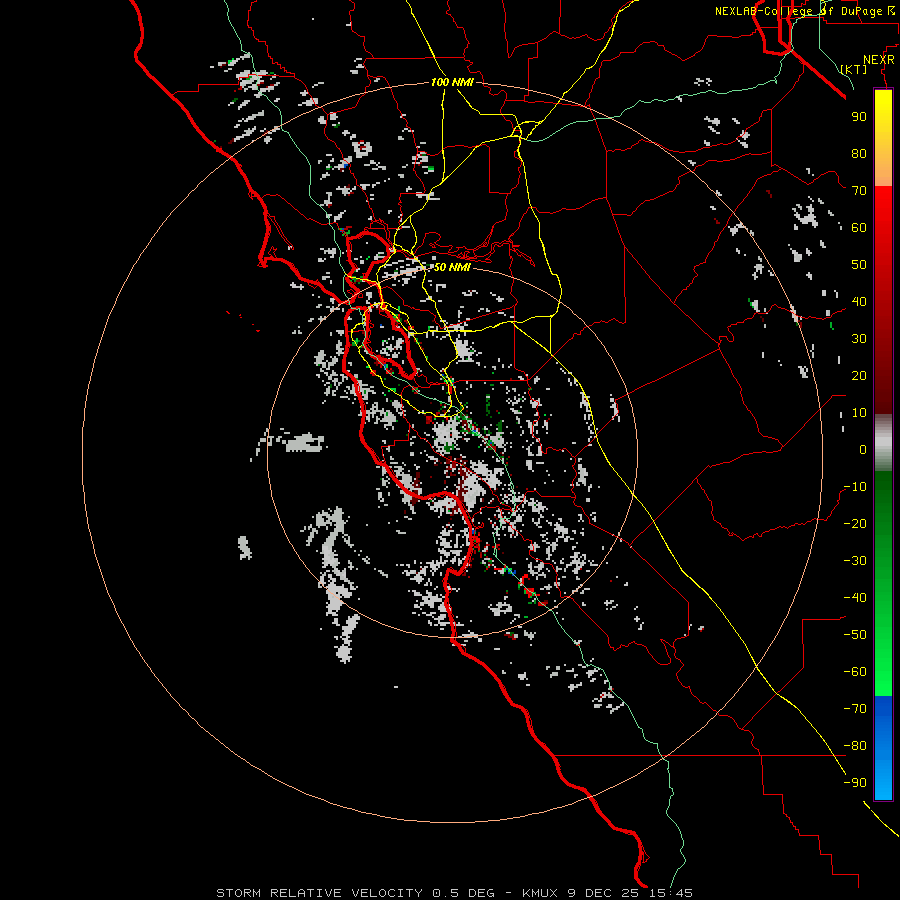Screen dimensions: 900x900
Task: Select the 20 value on velocity scale
Action: (859, 375)
